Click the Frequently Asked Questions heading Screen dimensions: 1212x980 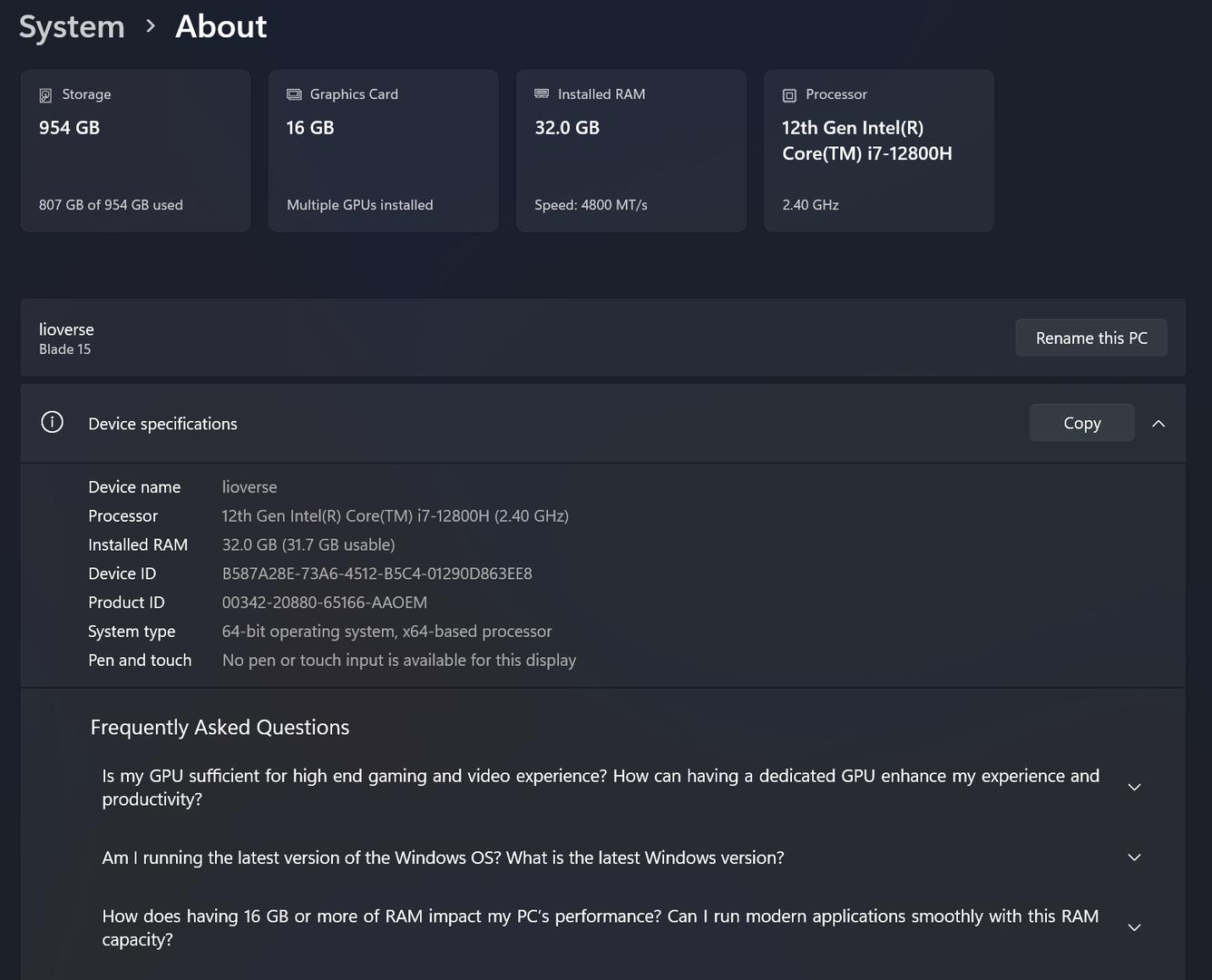tap(220, 727)
